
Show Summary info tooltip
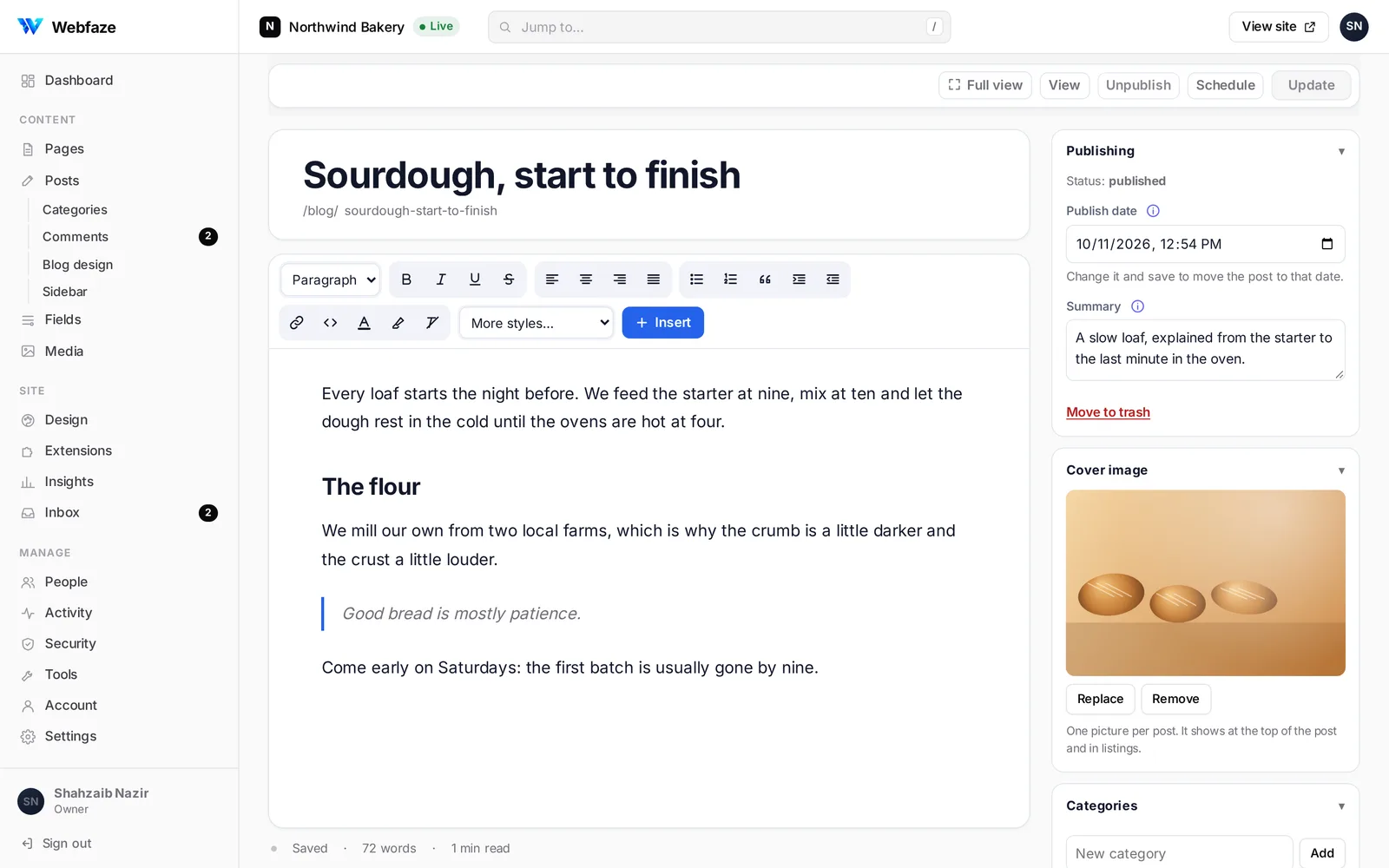tap(1137, 306)
